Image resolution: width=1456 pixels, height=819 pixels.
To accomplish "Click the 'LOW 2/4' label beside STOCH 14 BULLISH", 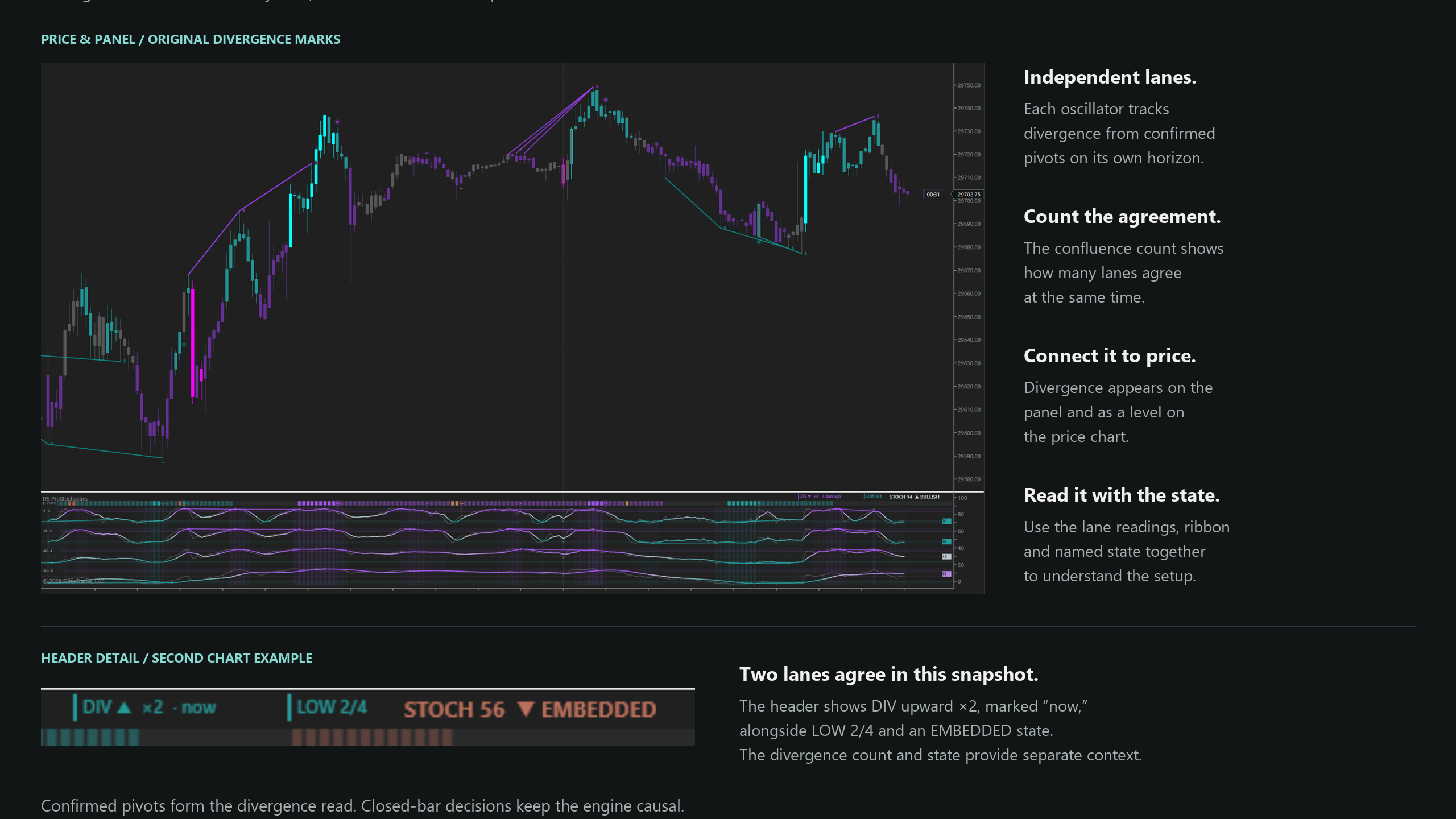I will (873, 497).
